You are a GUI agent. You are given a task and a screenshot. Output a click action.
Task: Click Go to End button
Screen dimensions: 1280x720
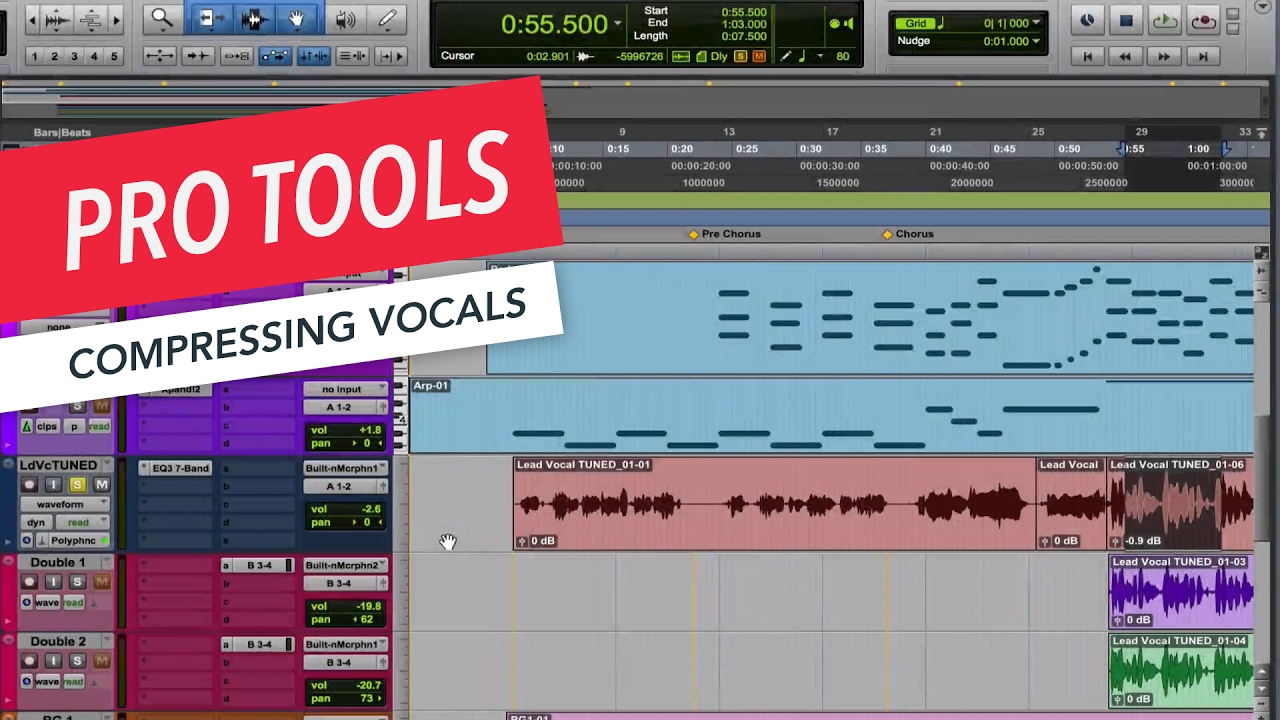[x=1203, y=57]
